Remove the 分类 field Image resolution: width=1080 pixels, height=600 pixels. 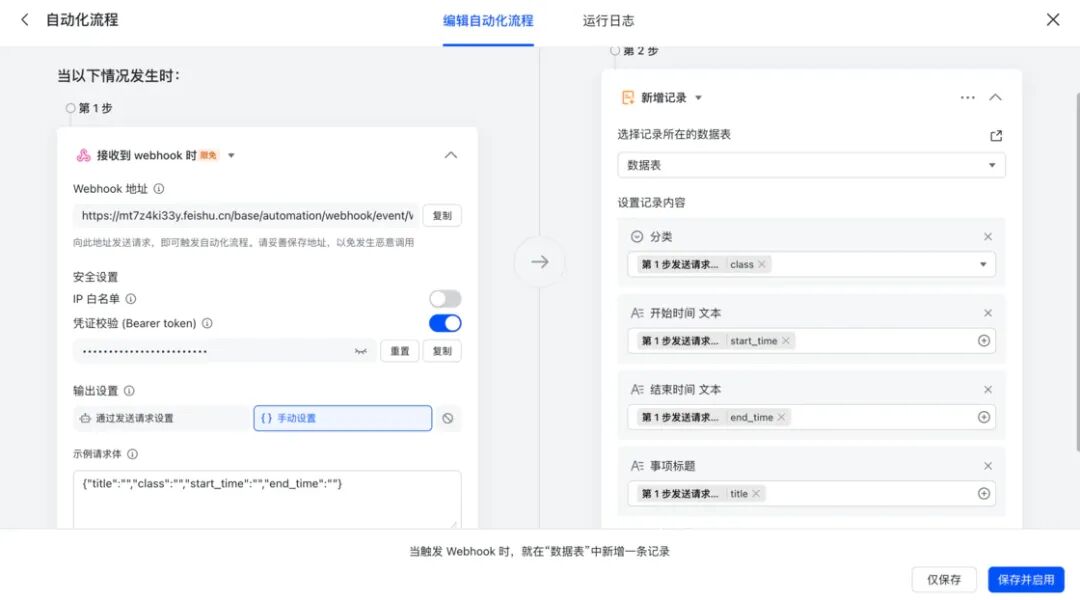988,237
